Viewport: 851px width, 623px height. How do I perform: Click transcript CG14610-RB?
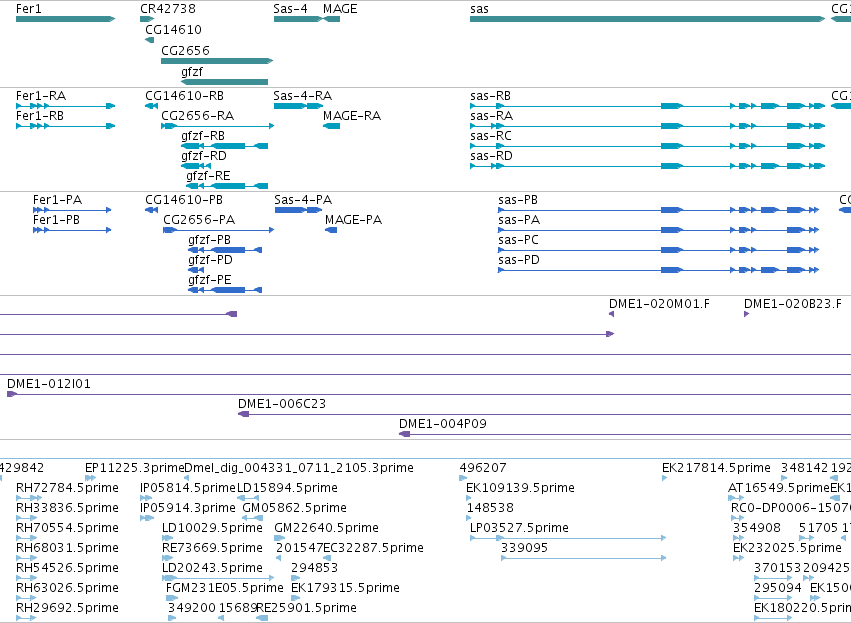(151, 106)
